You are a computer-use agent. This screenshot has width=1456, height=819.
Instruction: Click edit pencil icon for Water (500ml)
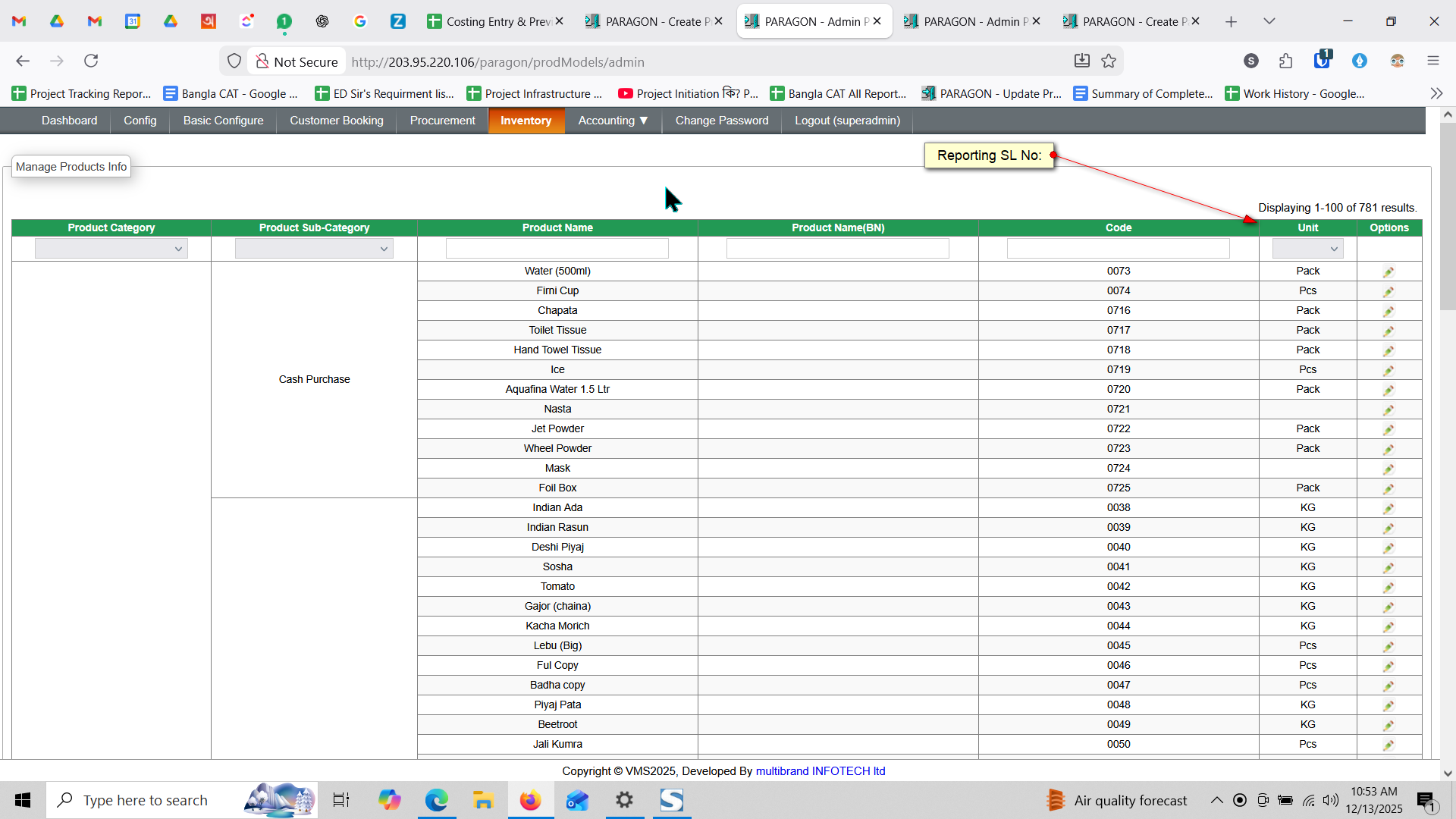click(x=1389, y=272)
